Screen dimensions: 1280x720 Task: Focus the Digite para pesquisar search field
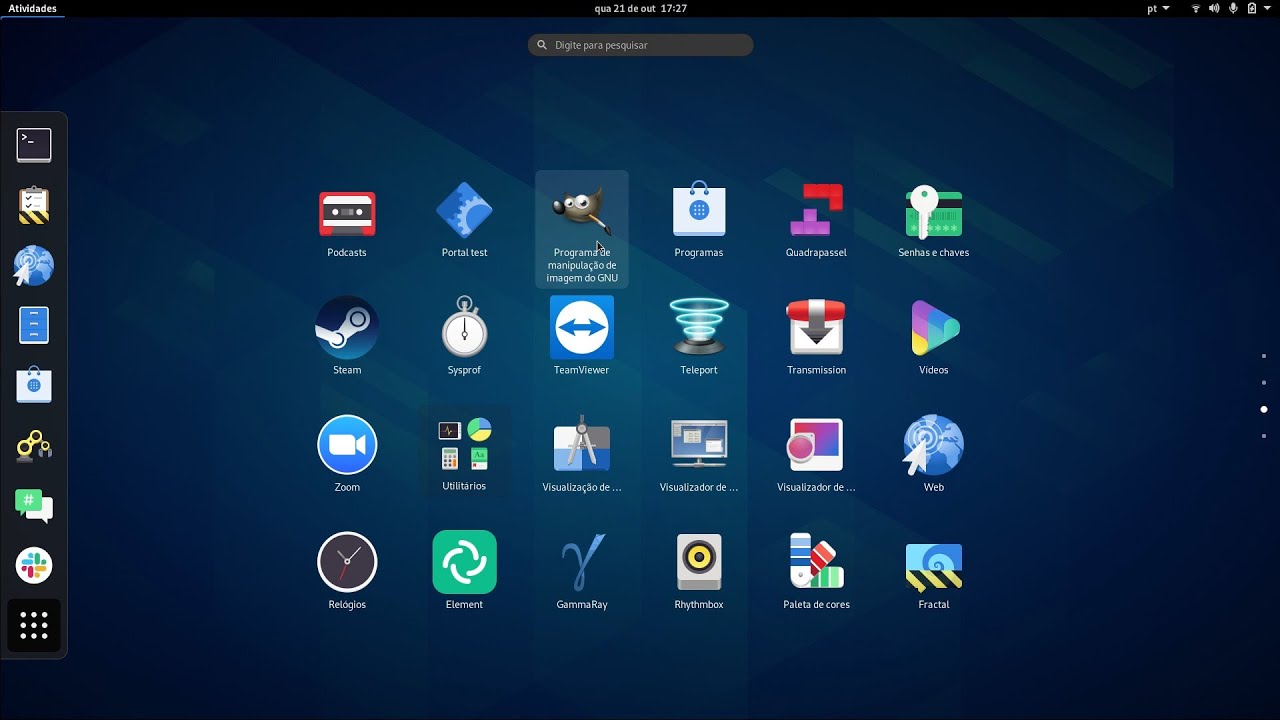(x=640, y=45)
